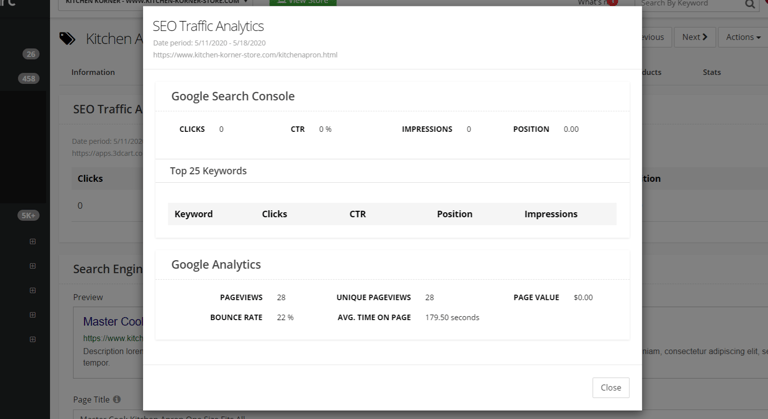The height and width of the screenshot is (419, 768).
Task: Sort keywords by Impressions column header
Action: (550, 214)
